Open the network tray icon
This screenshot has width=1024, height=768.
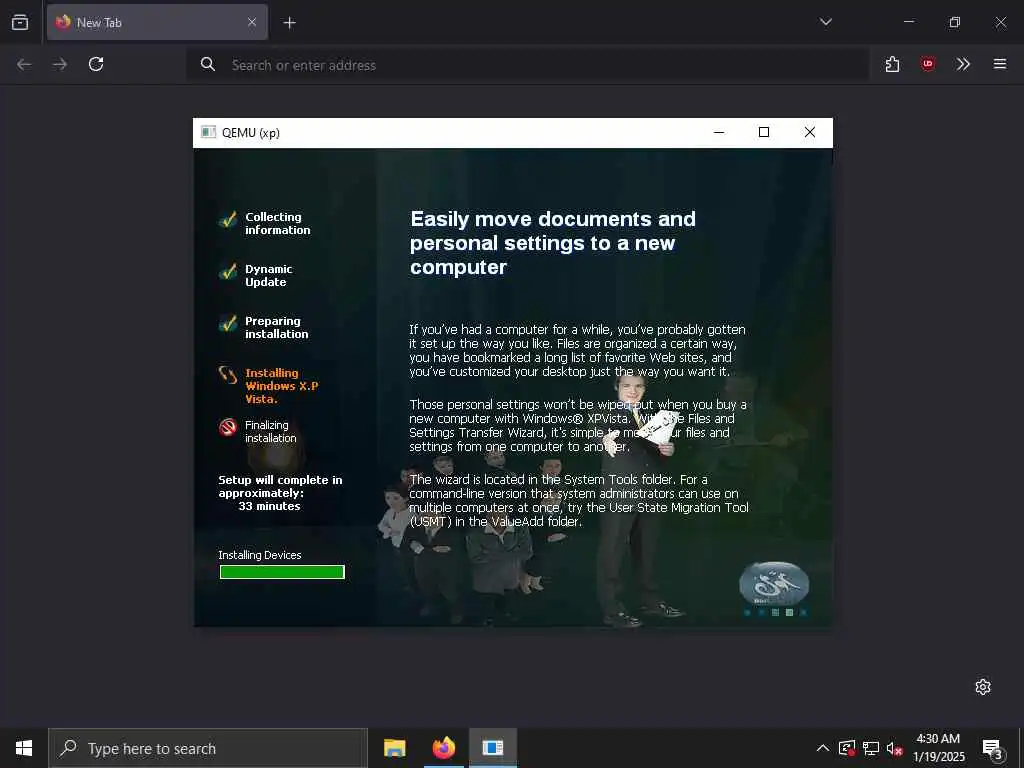pos(871,748)
